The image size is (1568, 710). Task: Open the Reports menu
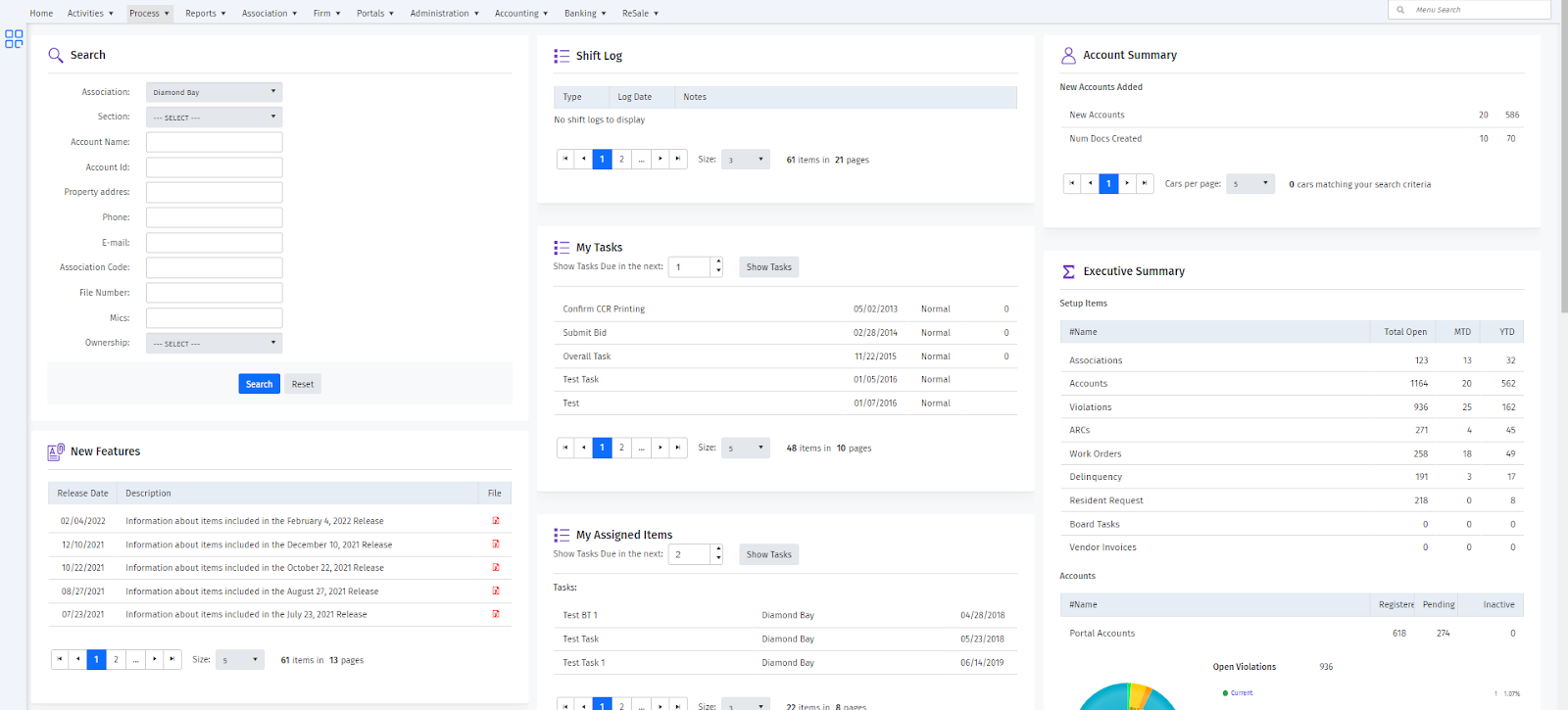(x=206, y=13)
